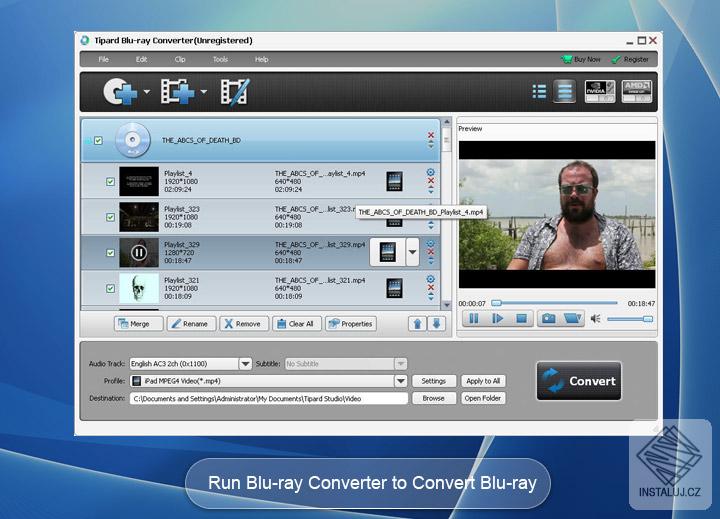Viewport: 720px width, 519px height.
Task: Click the preview playback progress bar
Action: click(554, 303)
